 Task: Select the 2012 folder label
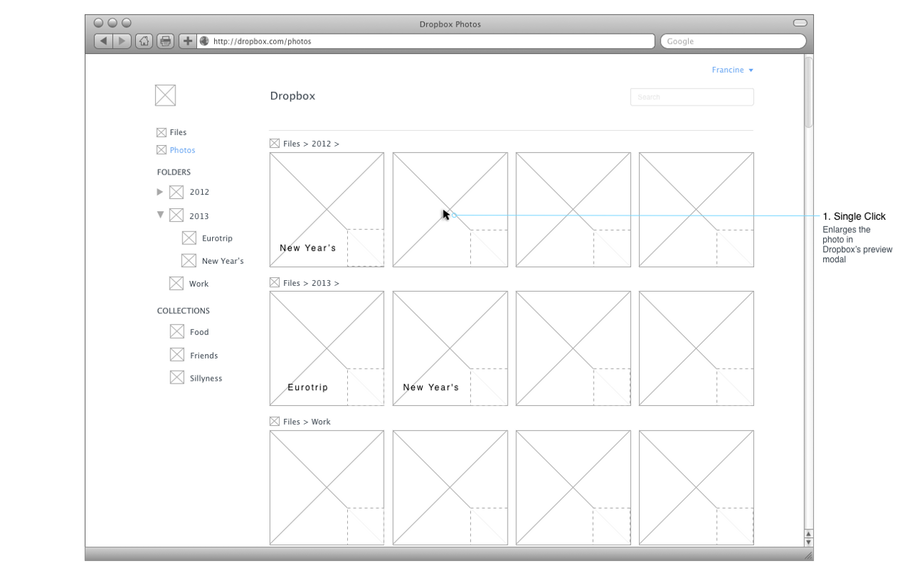(x=199, y=192)
